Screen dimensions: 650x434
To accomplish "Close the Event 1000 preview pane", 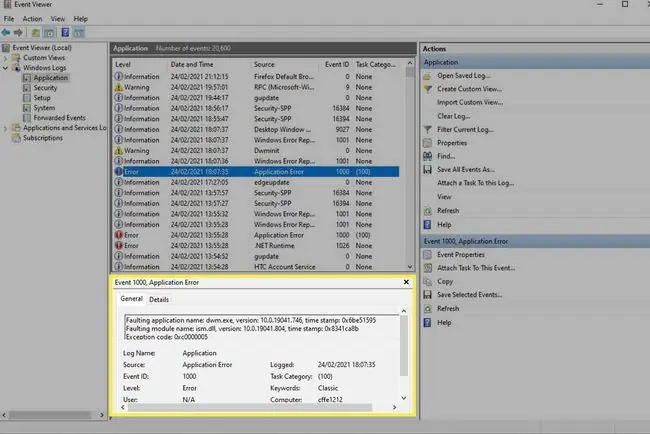I will coord(406,282).
